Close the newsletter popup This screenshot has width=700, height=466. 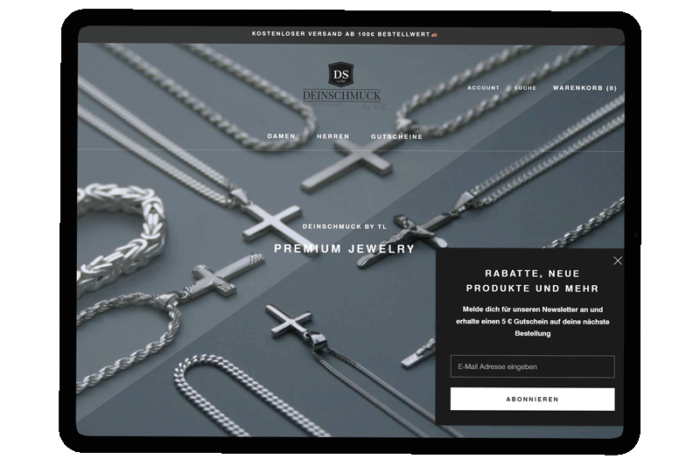click(617, 261)
